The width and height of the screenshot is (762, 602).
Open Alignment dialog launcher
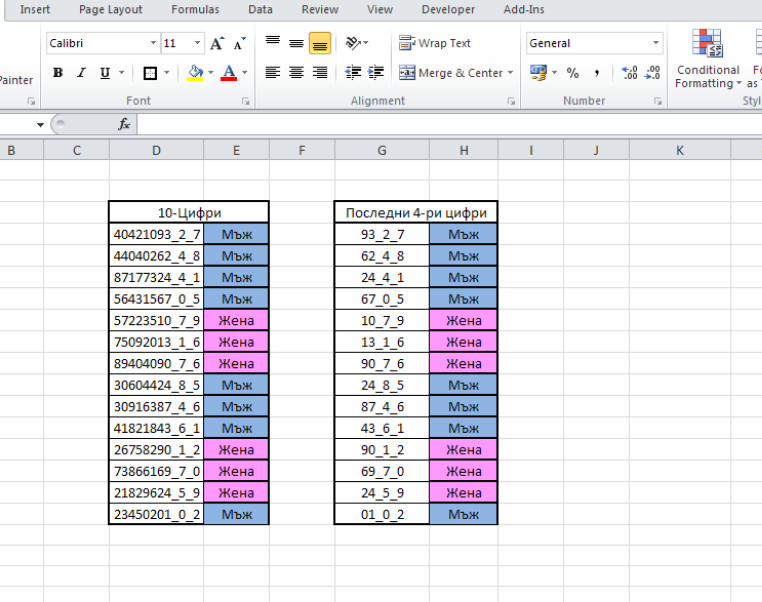click(511, 101)
